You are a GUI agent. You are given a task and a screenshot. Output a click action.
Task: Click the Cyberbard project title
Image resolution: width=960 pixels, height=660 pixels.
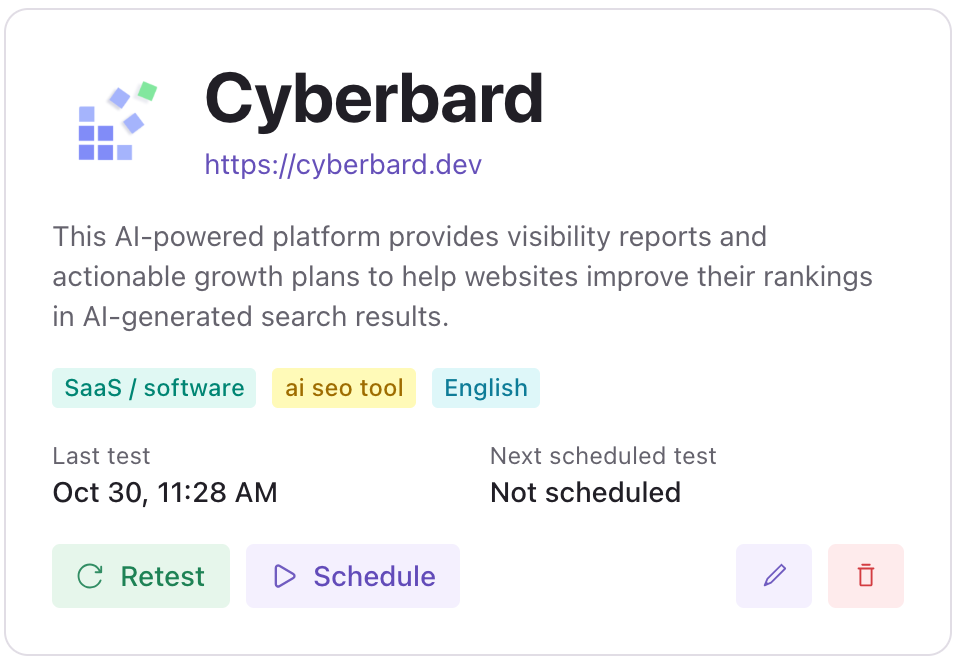click(x=373, y=99)
